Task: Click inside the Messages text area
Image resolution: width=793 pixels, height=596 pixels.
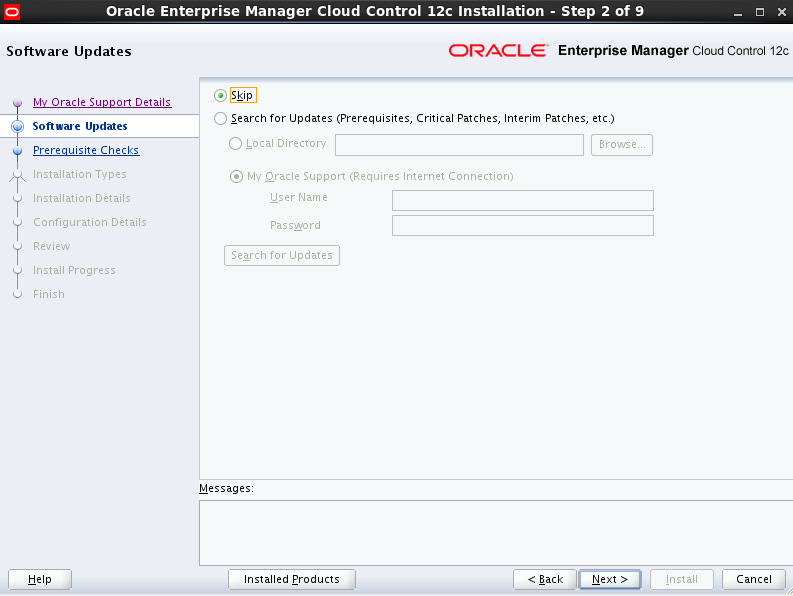Action: [x=496, y=533]
